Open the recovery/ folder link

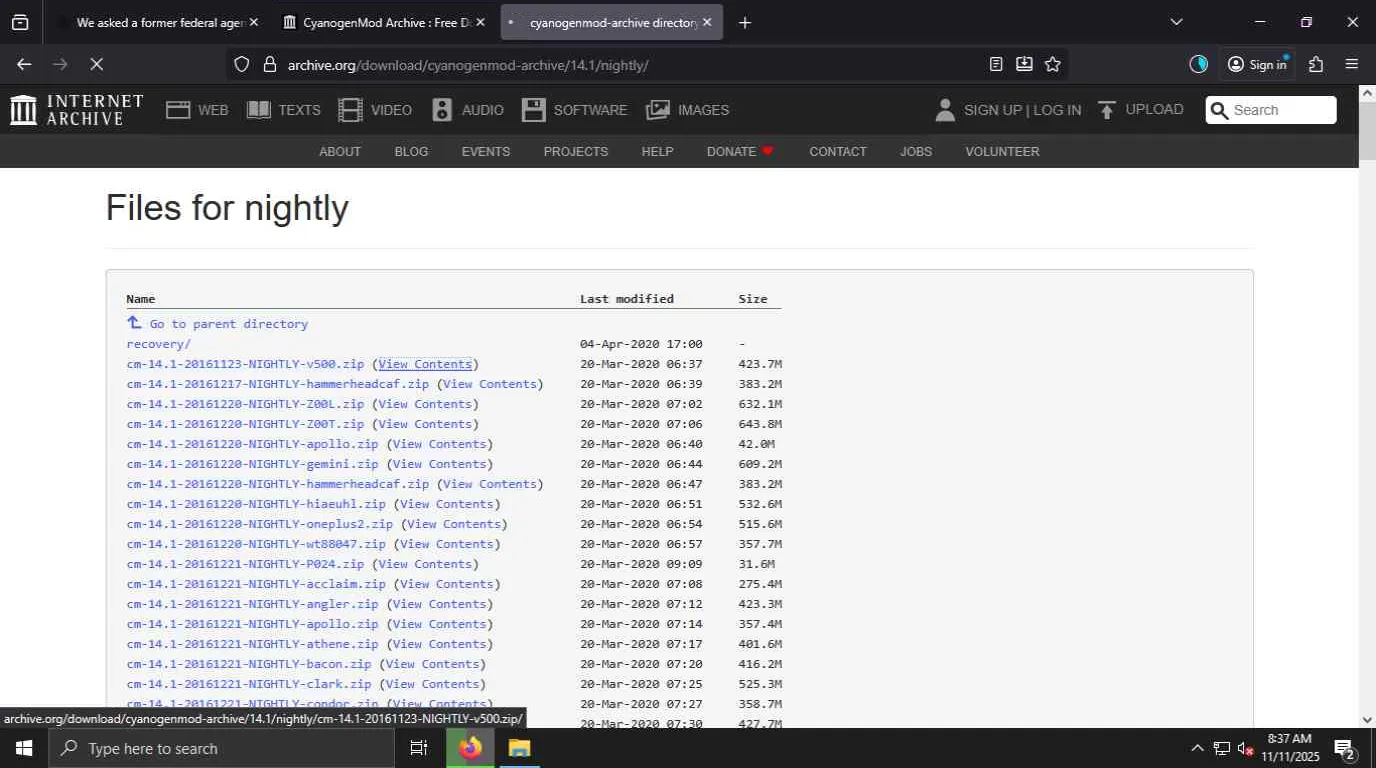158,344
